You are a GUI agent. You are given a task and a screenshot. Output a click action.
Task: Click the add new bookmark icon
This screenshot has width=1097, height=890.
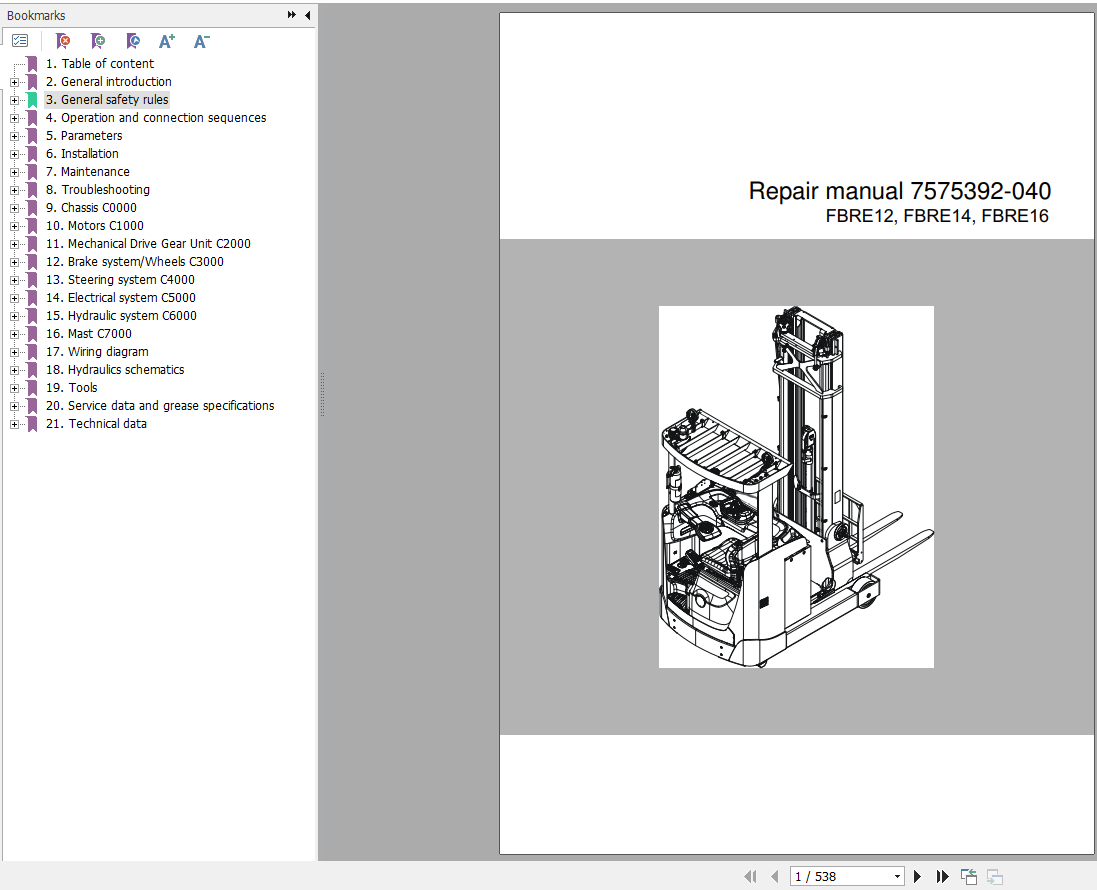tap(98, 41)
